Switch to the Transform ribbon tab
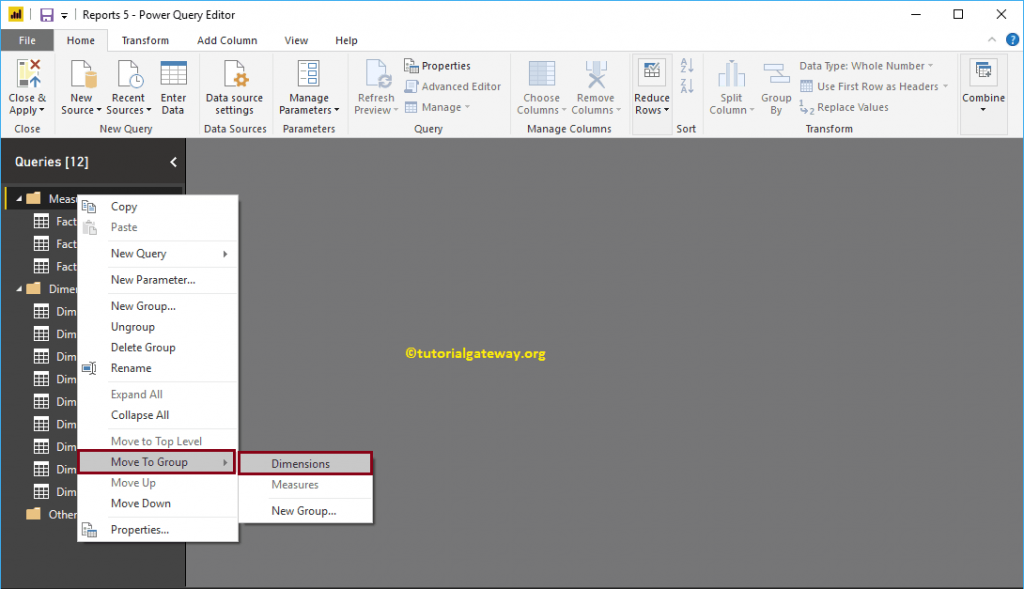The image size is (1024, 589). 145,40
